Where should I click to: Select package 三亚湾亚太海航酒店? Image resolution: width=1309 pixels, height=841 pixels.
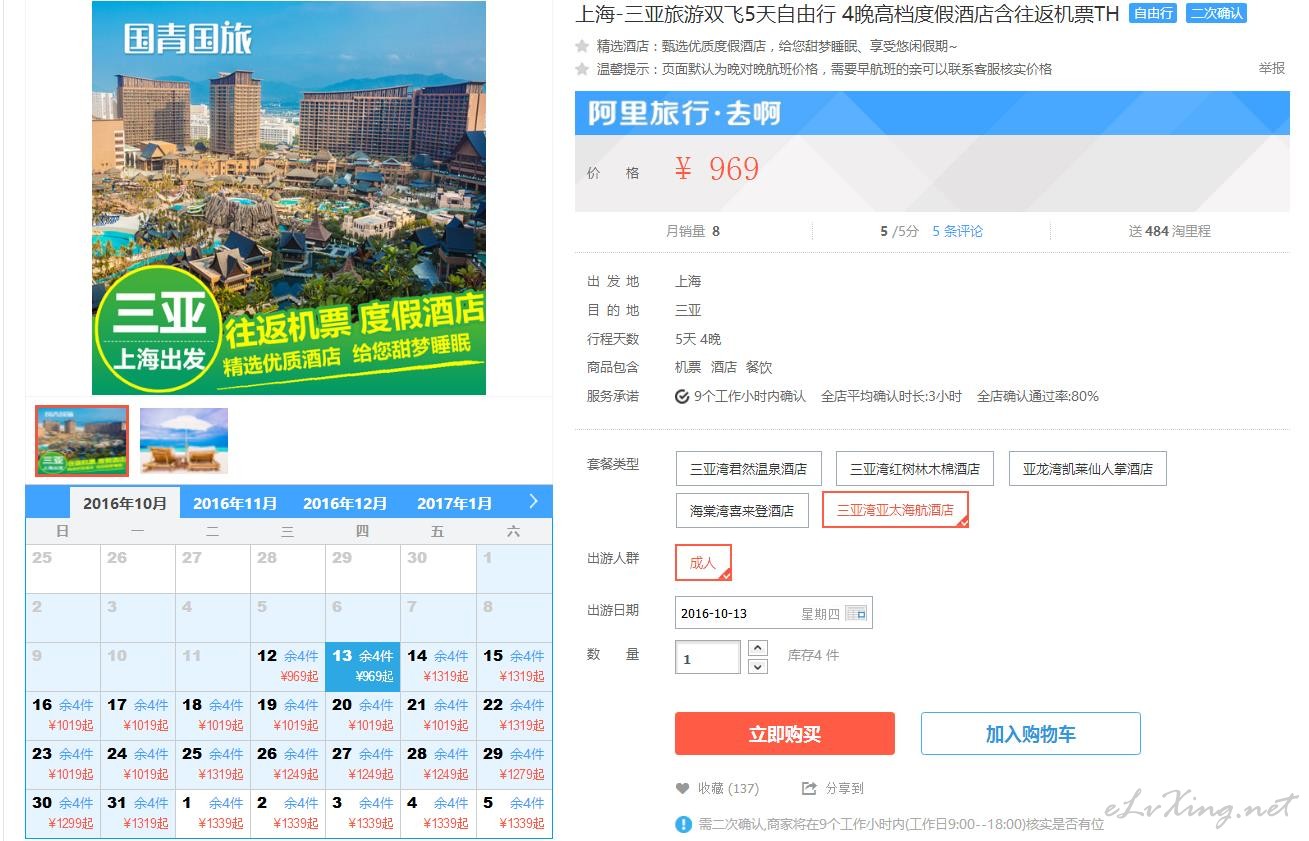(895, 510)
